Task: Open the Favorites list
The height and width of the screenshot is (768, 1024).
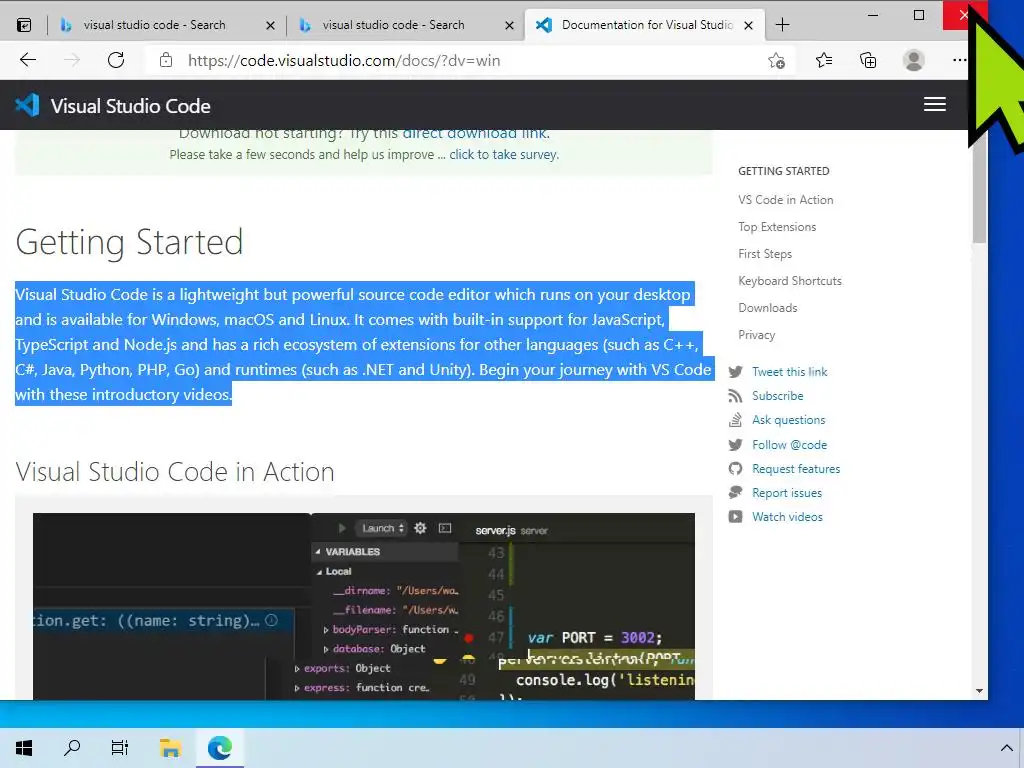Action: tap(824, 61)
